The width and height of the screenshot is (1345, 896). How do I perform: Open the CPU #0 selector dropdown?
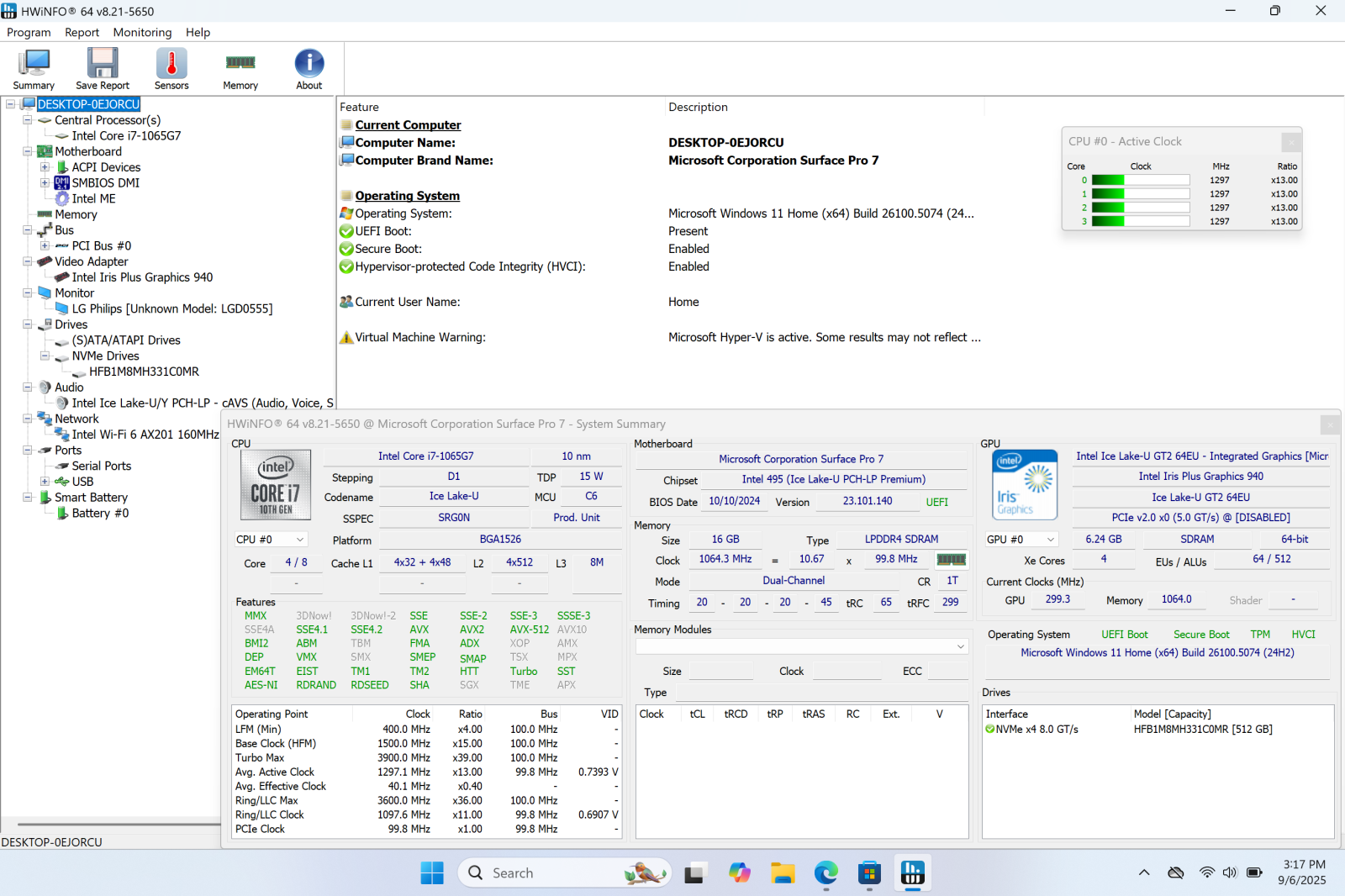(299, 540)
